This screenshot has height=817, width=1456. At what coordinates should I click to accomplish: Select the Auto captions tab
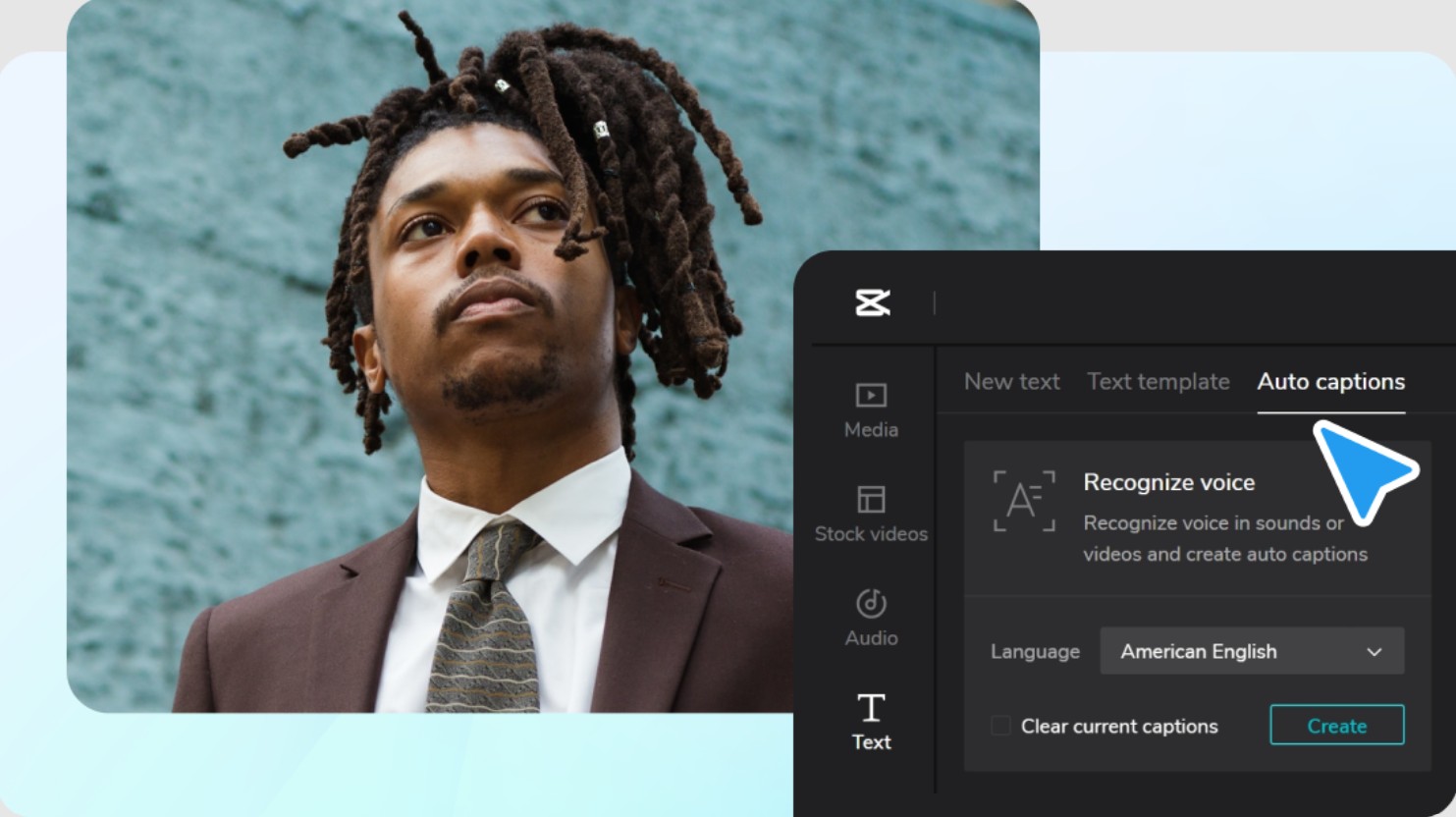[1330, 382]
